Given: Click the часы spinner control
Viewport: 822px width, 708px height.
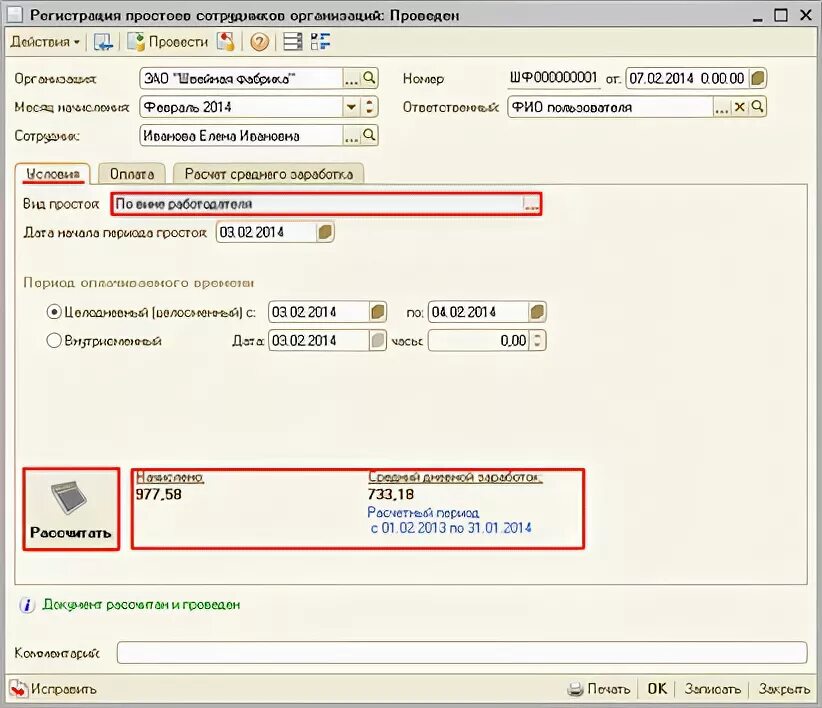Looking at the screenshot, I should pyautogui.click(x=537, y=341).
